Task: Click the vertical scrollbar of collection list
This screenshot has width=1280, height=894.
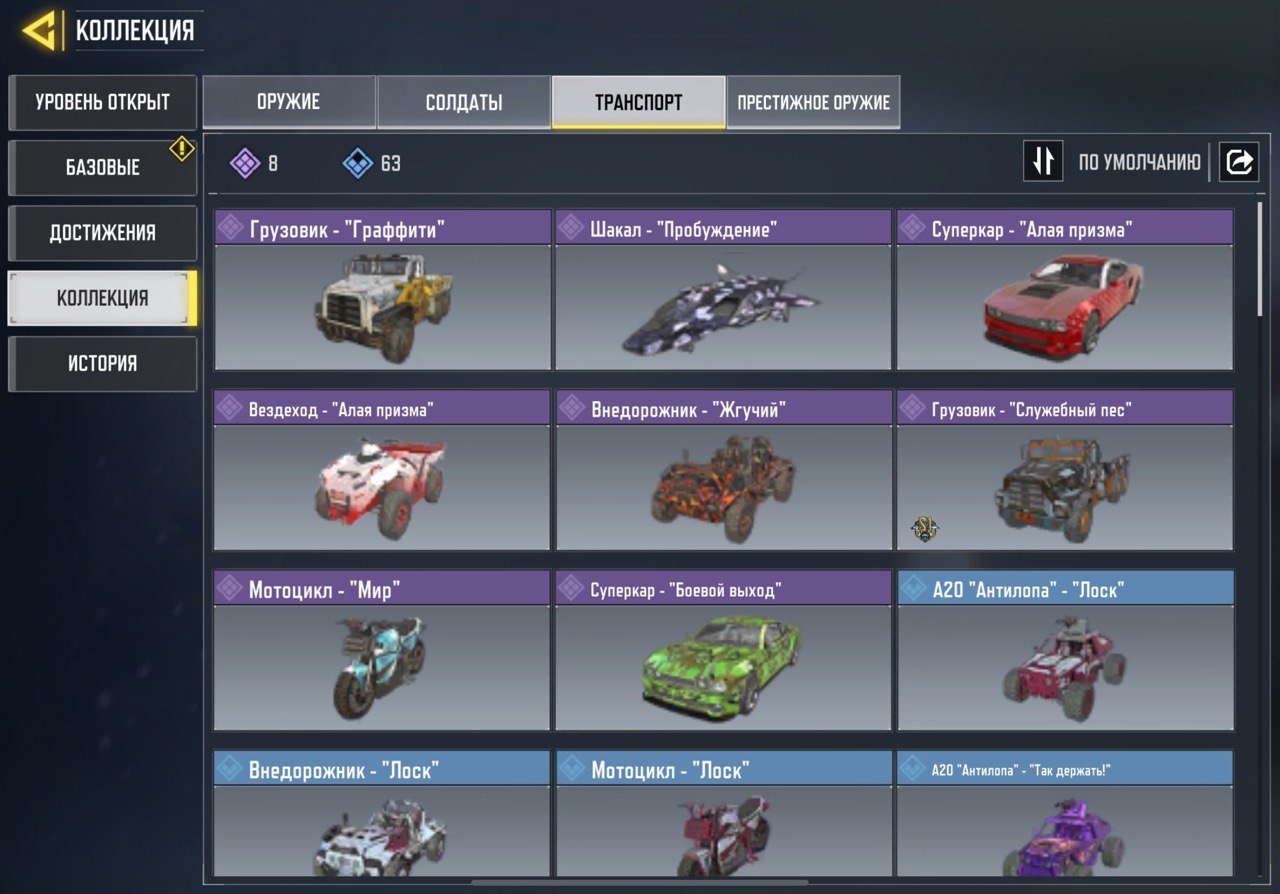Action: [x=1258, y=540]
